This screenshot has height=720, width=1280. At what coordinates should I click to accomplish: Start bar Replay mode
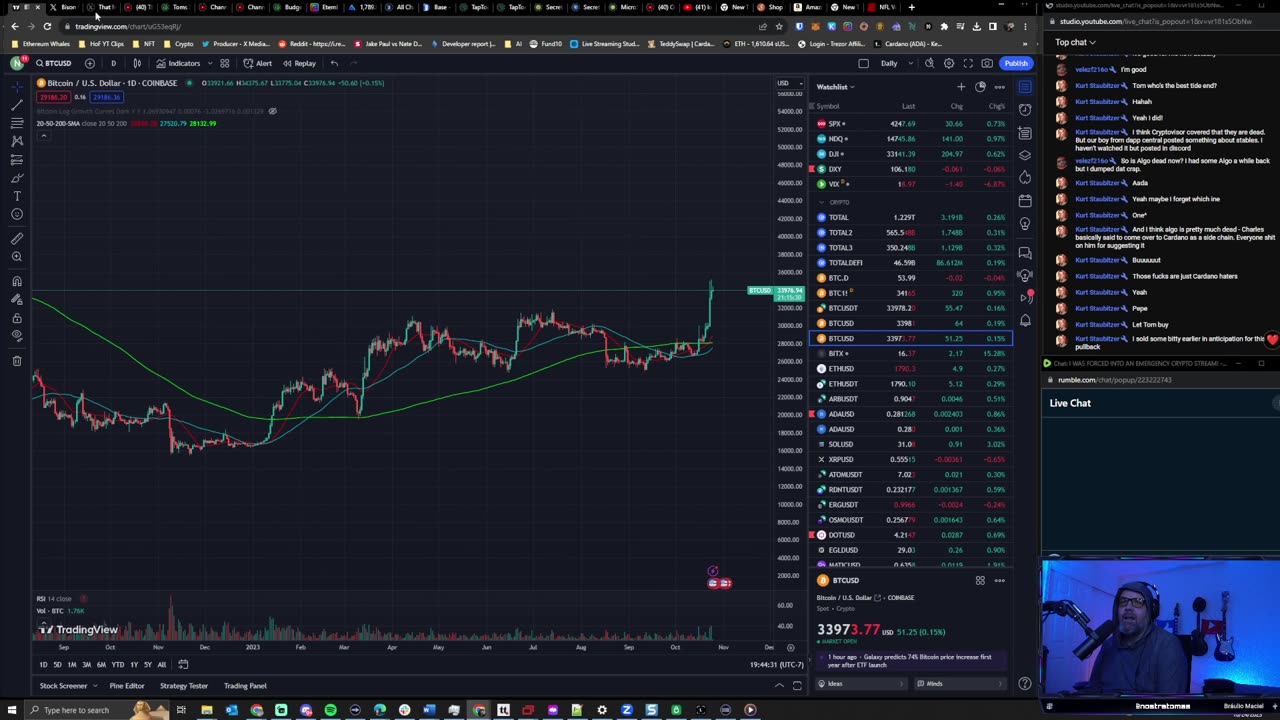point(299,63)
